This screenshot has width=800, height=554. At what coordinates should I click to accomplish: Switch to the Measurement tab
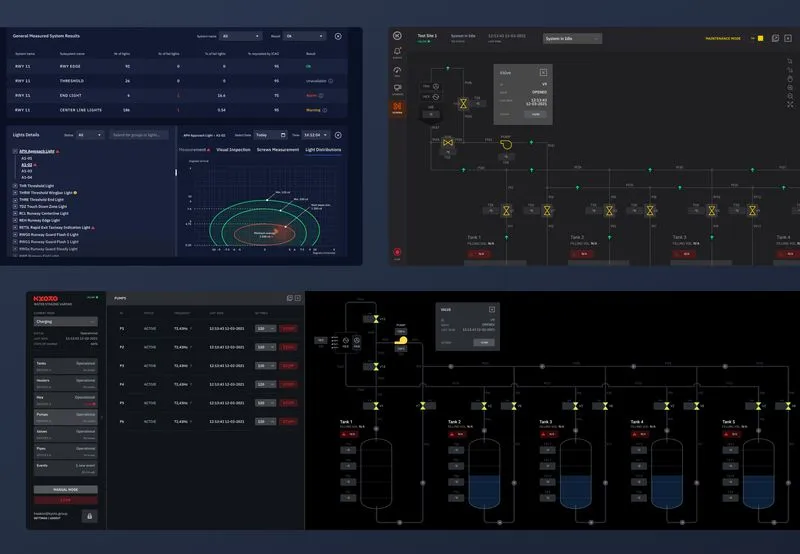193,150
